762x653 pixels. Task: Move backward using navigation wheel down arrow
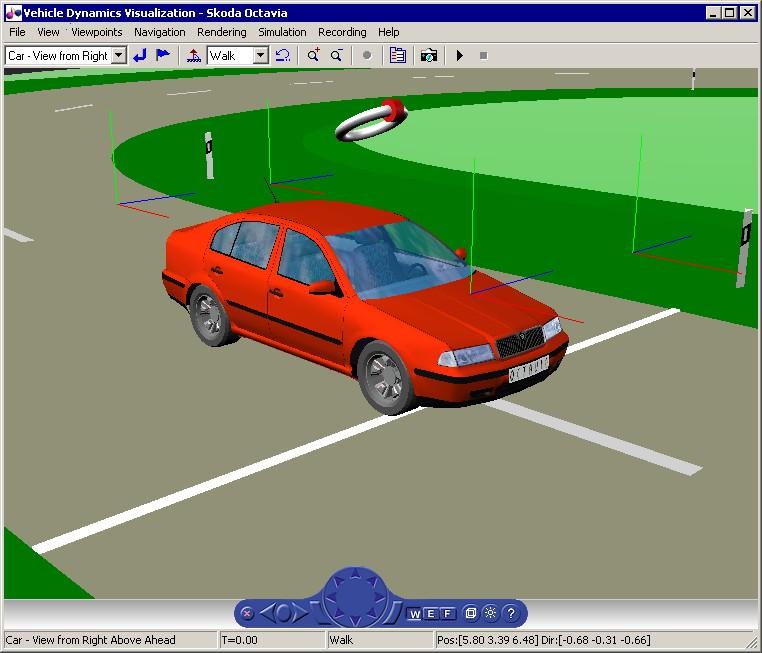(x=356, y=620)
